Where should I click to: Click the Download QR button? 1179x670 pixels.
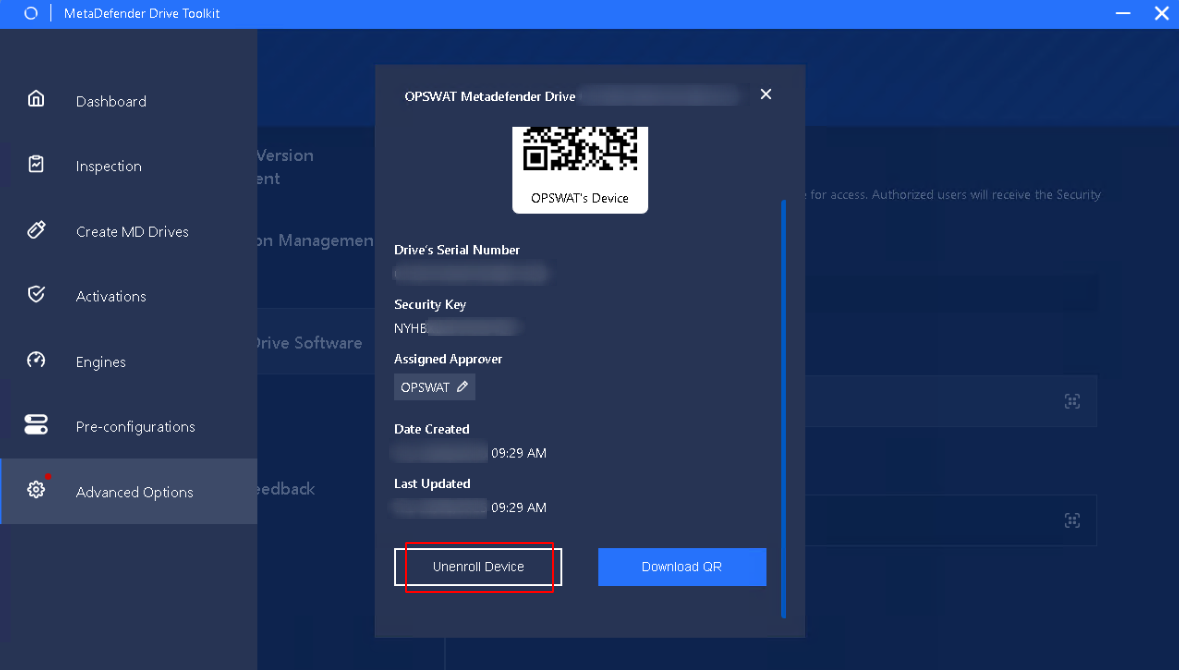tap(682, 567)
